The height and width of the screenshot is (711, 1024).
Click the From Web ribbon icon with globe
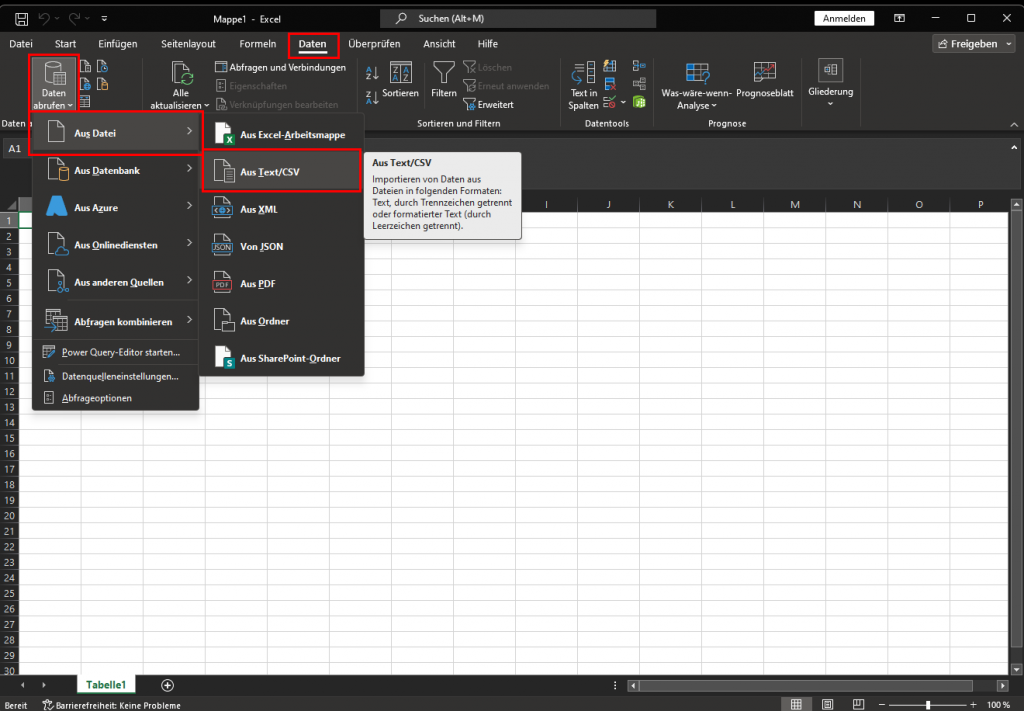click(86, 84)
